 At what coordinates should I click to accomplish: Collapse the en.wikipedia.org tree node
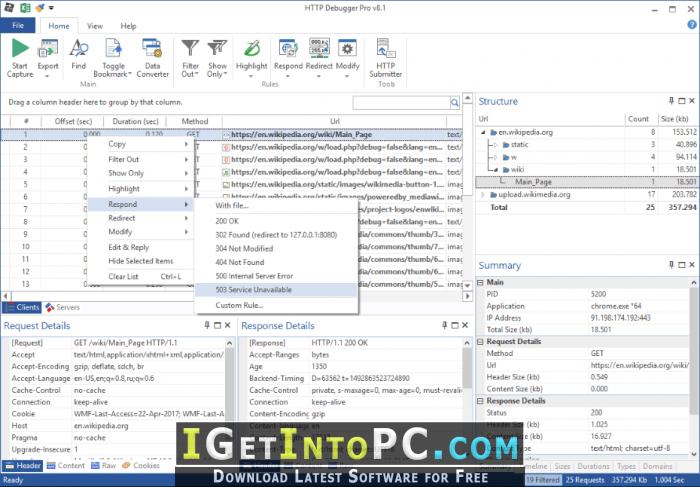(x=483, y=133)
